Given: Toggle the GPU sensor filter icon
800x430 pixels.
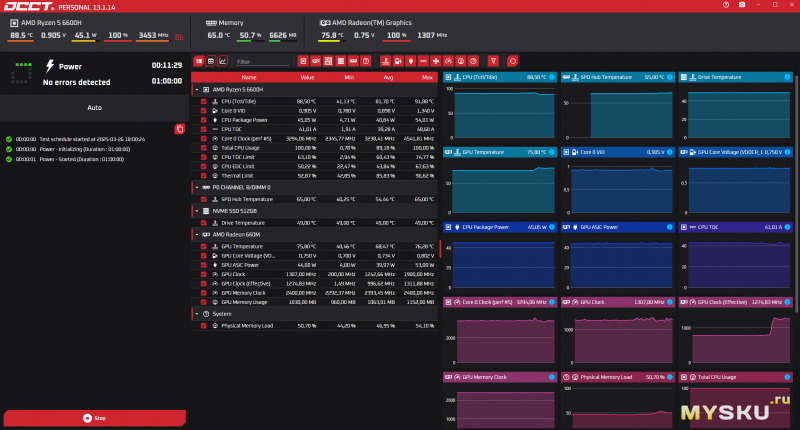Looking at the screenshot, I should tap(316, 61).
